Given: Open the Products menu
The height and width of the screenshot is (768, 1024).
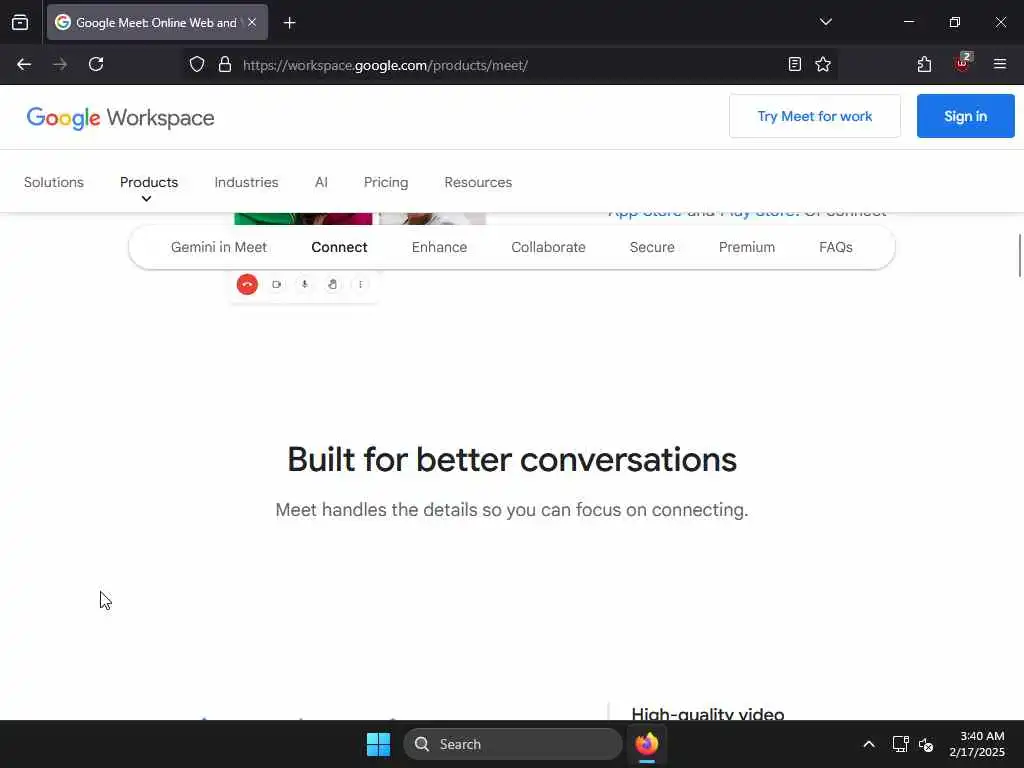Looking at the screenshot, I should [149, 182].
